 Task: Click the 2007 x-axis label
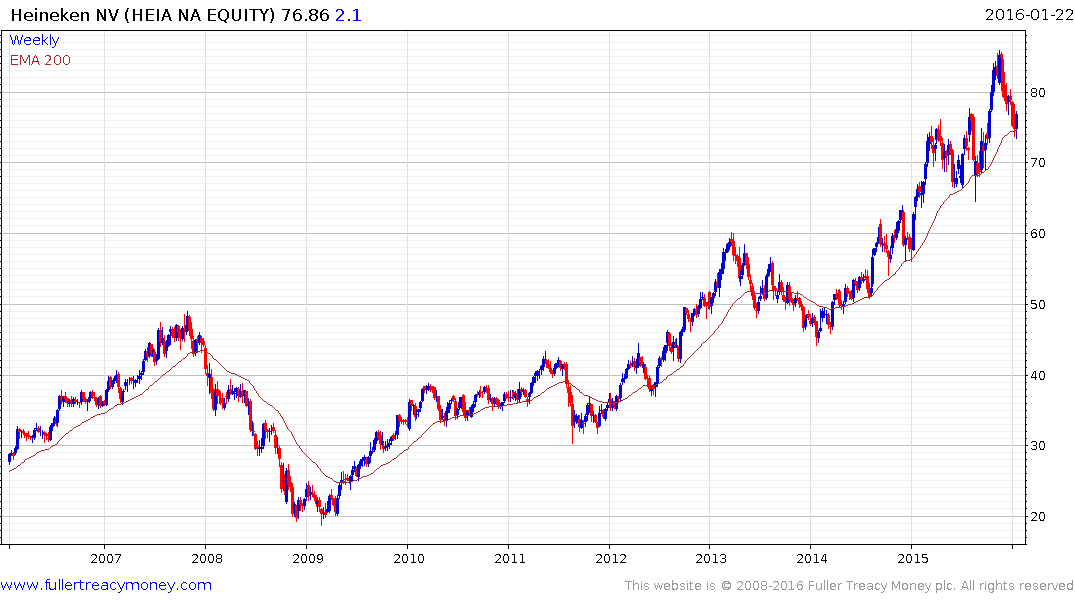point(106,558)
